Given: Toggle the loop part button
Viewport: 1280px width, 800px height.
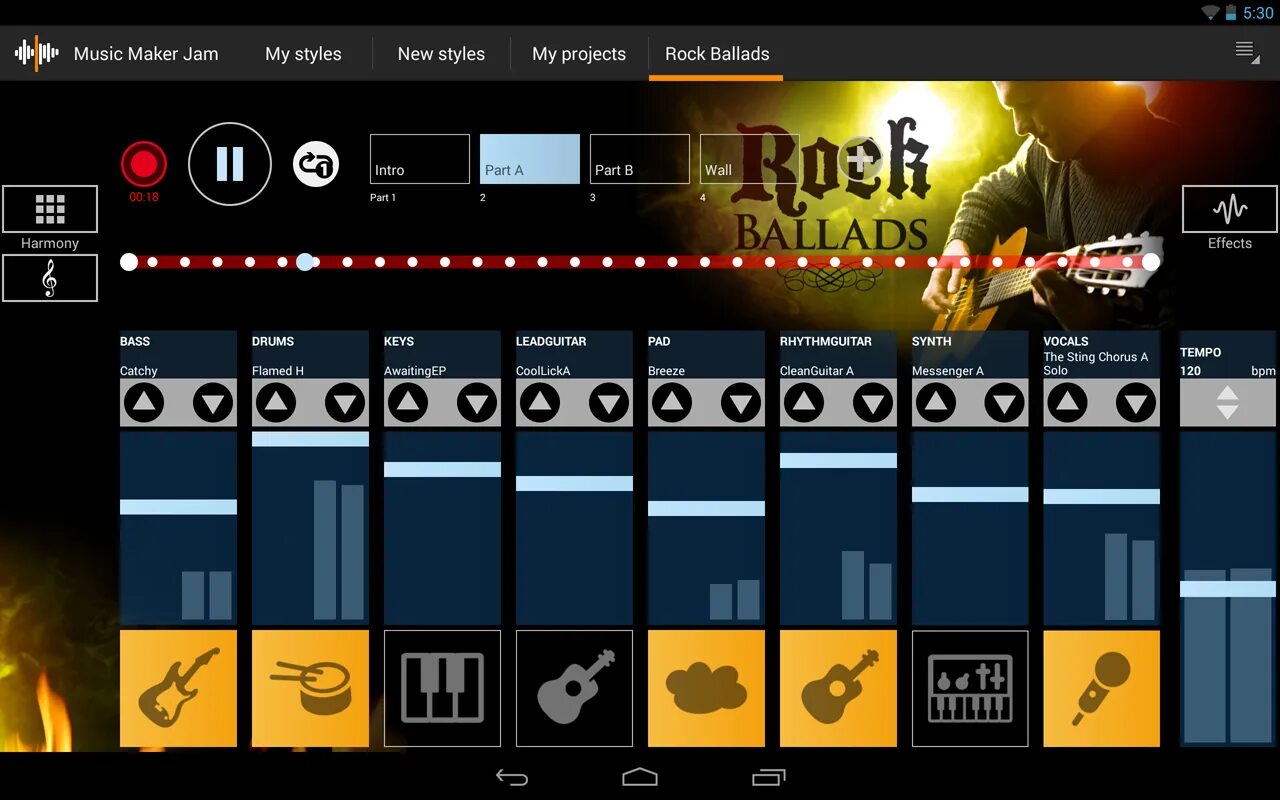Looking at the screenshot, I should [316, 165].
